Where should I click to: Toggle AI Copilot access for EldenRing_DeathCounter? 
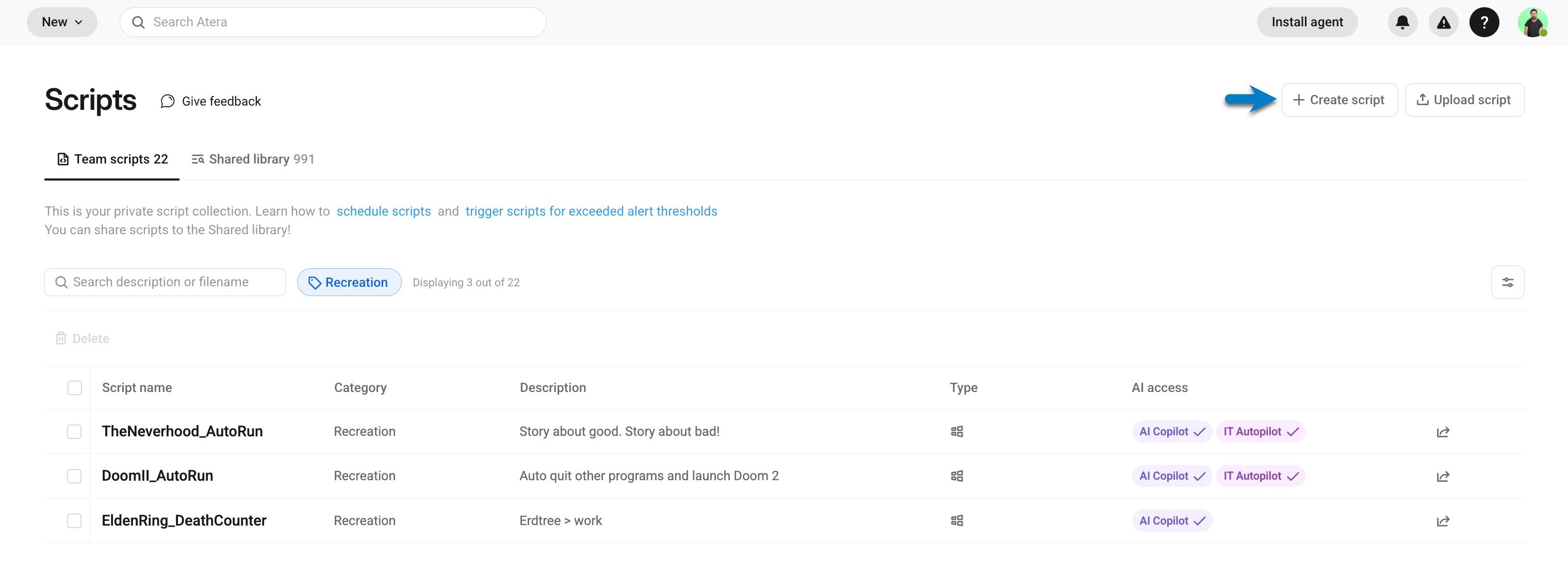point(1171,520)
